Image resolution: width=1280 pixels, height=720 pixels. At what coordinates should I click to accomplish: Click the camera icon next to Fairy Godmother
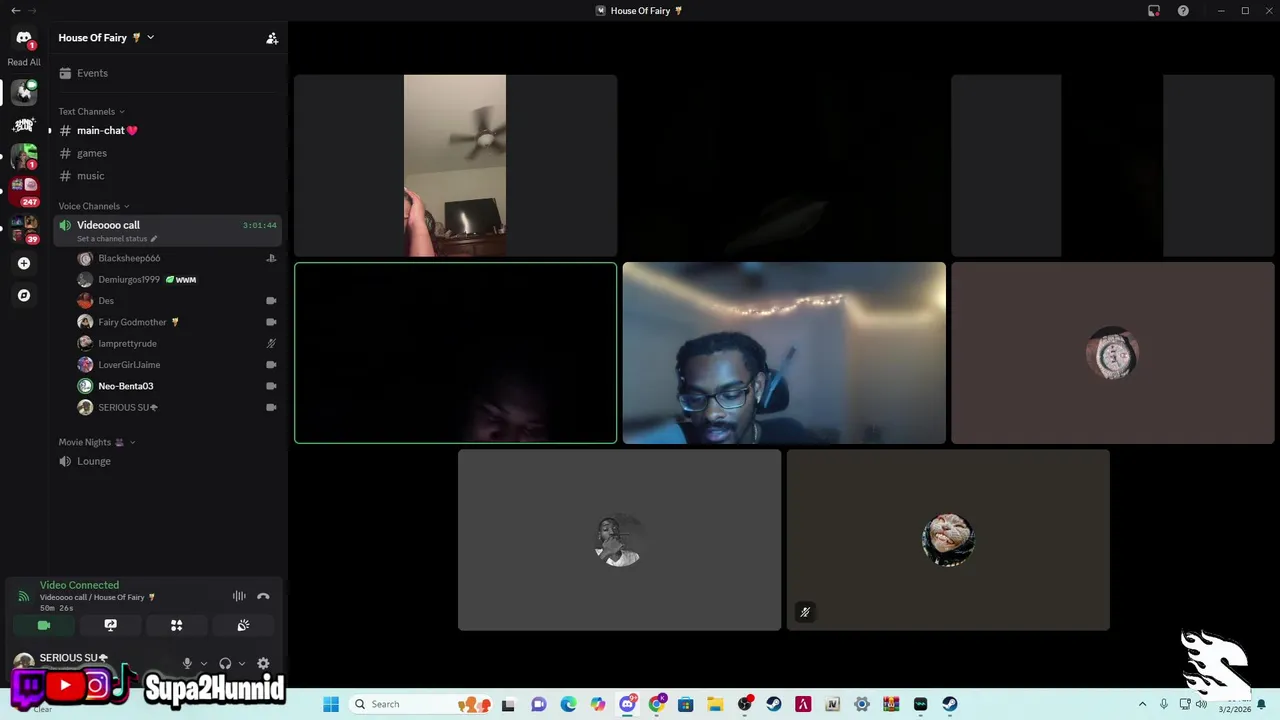coord(271,322)
